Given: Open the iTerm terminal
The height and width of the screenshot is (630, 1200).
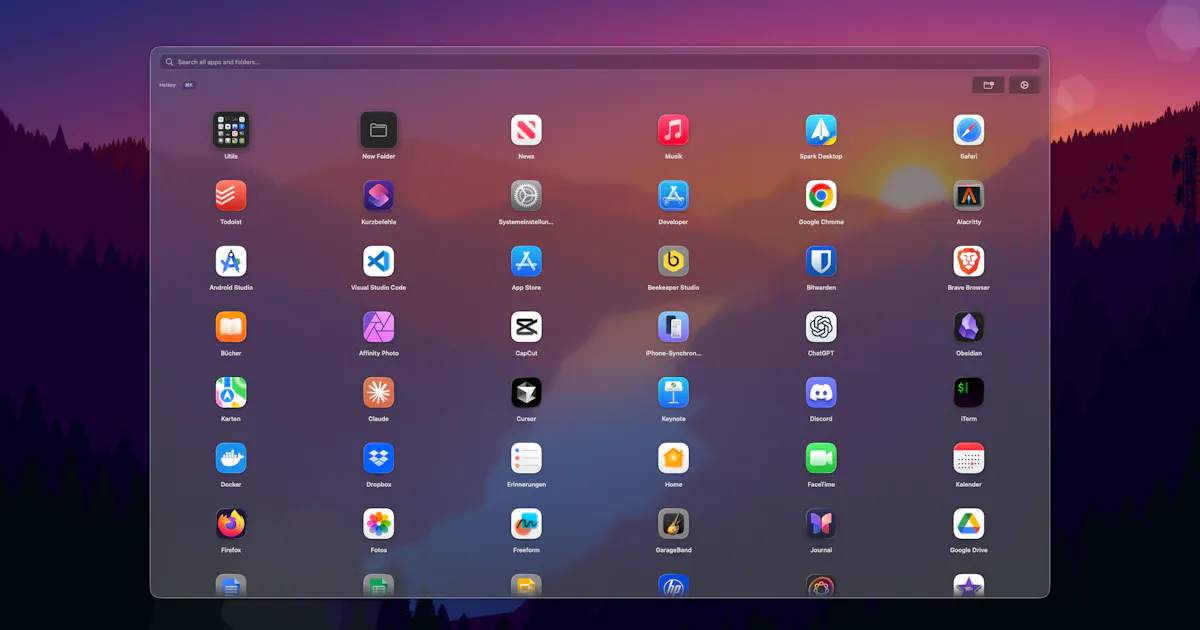Looking at the screenshot, I should (969, 392).
